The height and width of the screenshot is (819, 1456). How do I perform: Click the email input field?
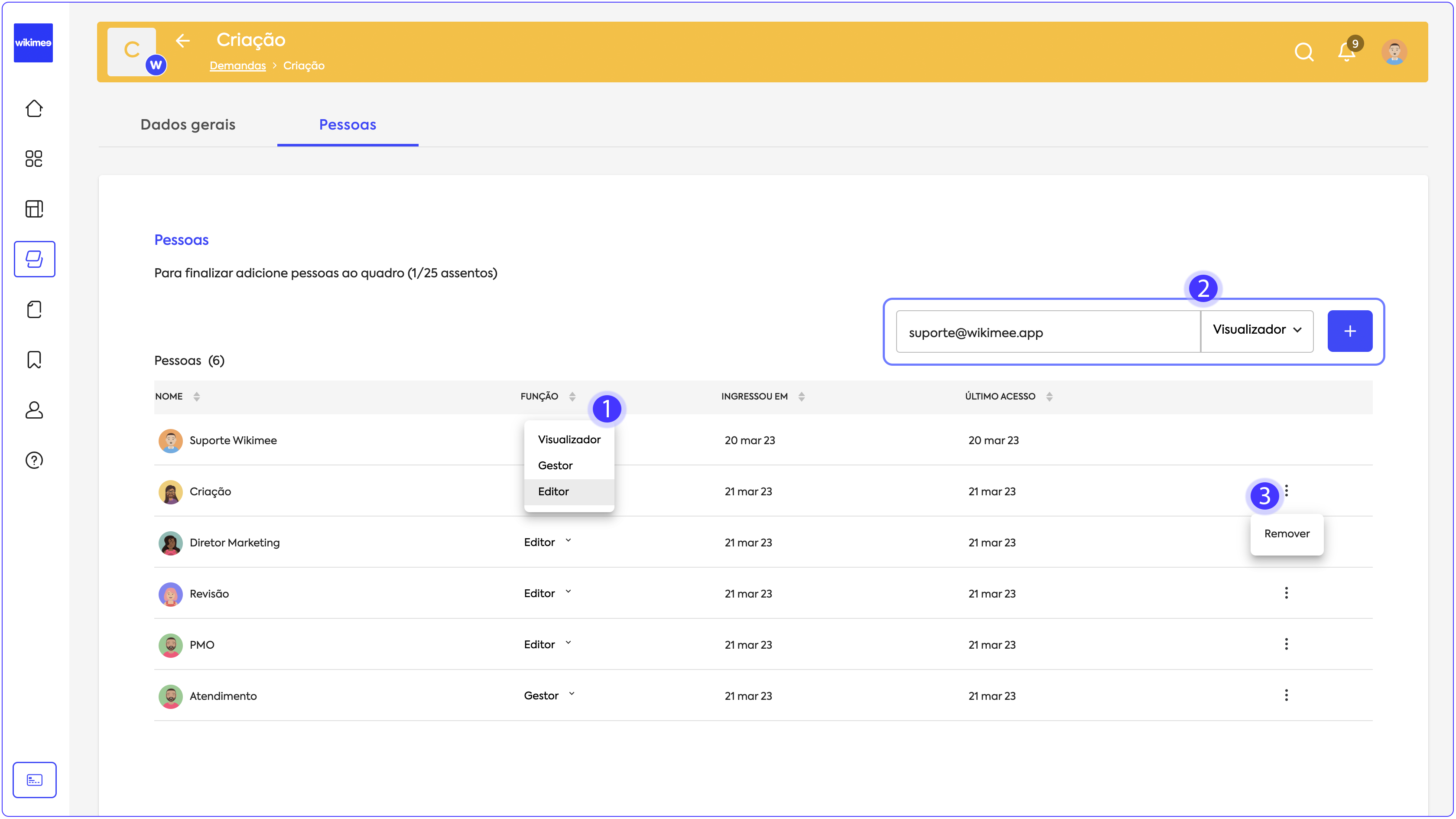coord(1047,332)
